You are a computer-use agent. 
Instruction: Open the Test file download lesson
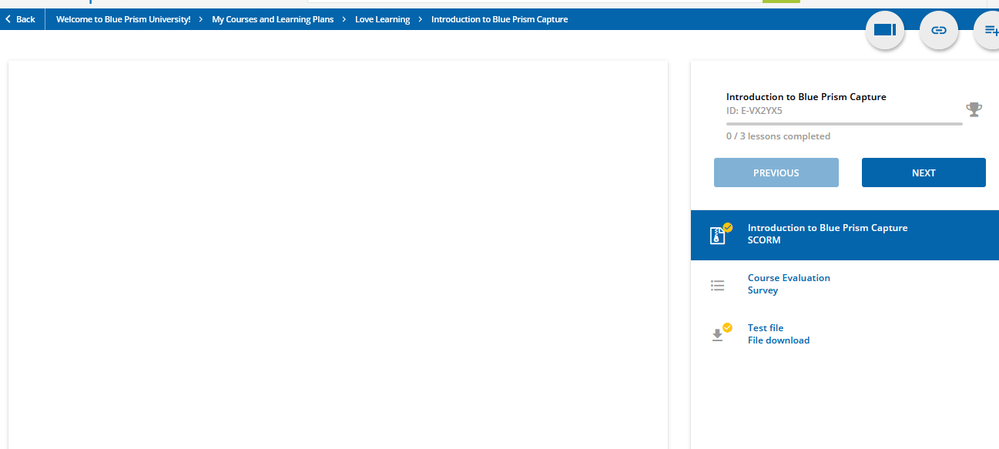pyautogui.click(x=845, y=334)
